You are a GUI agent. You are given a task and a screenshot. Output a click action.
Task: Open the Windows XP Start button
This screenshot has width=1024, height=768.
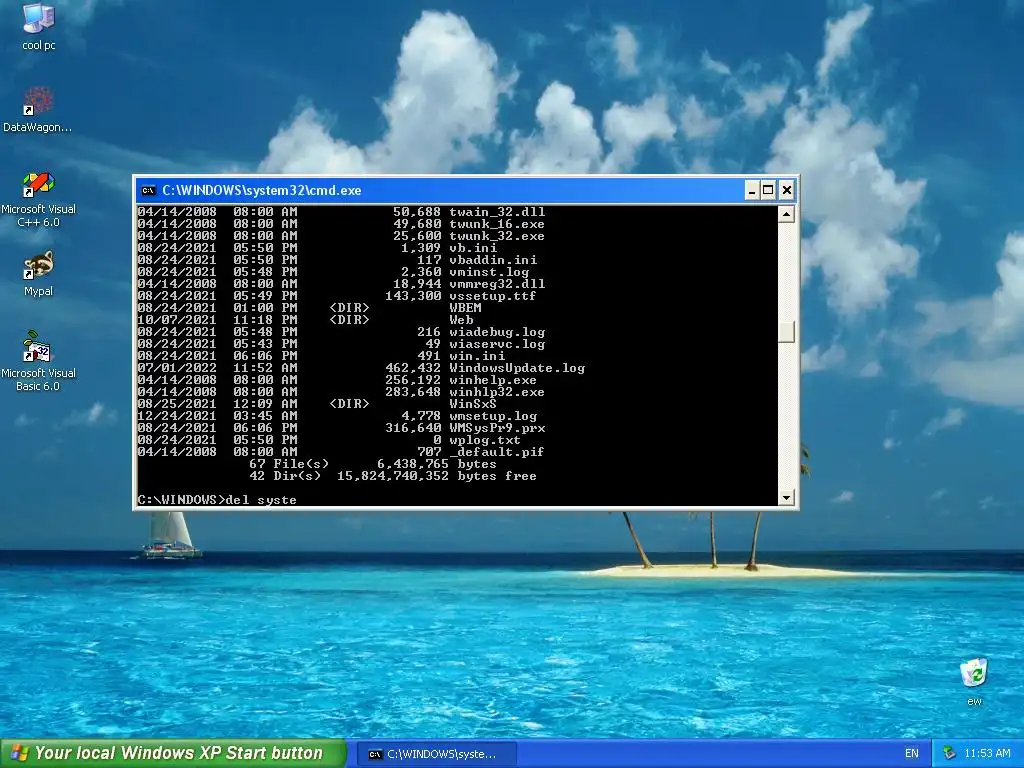click(172, 753)
